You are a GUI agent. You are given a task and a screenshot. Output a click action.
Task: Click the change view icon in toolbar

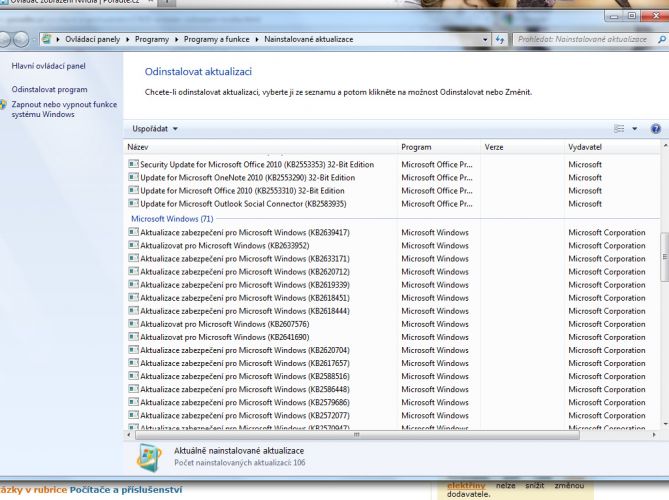pos(619,129)
